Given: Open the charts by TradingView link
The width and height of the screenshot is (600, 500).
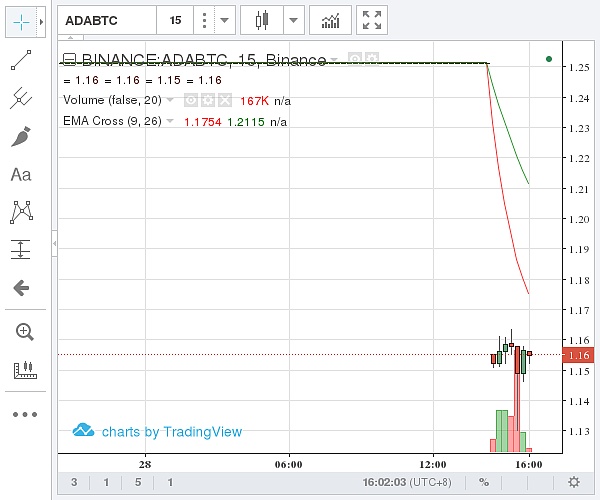Looking at the screenshot, I should tap(157, 431).
